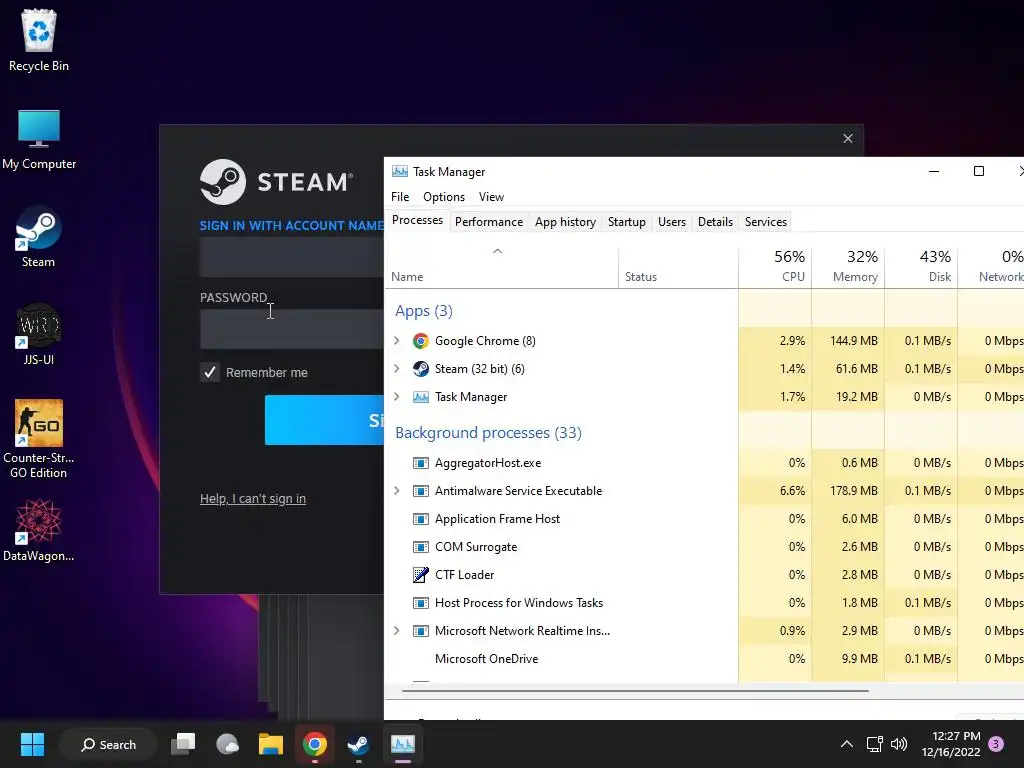Switch to Chrome from the taskbar

[x=314, y=744]
